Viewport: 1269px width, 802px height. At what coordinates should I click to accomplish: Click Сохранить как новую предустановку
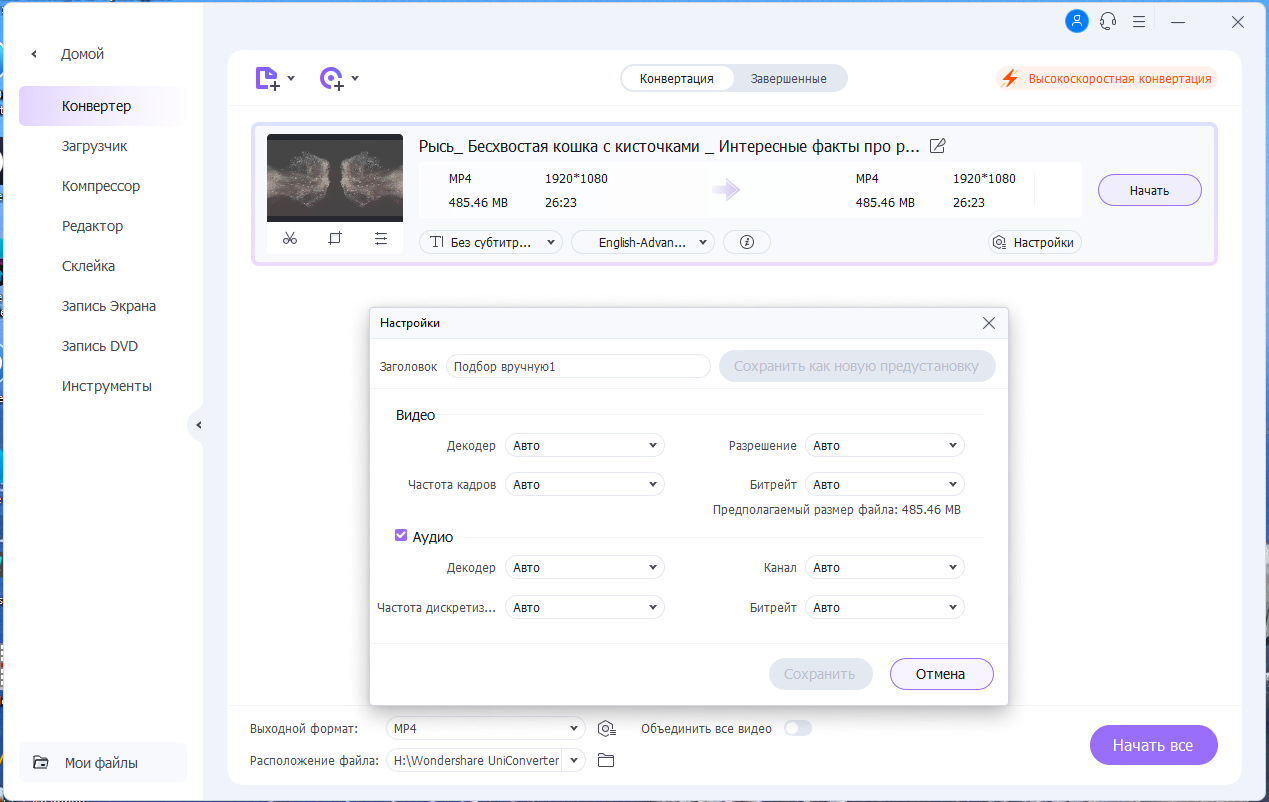click(x=856, y=366)
